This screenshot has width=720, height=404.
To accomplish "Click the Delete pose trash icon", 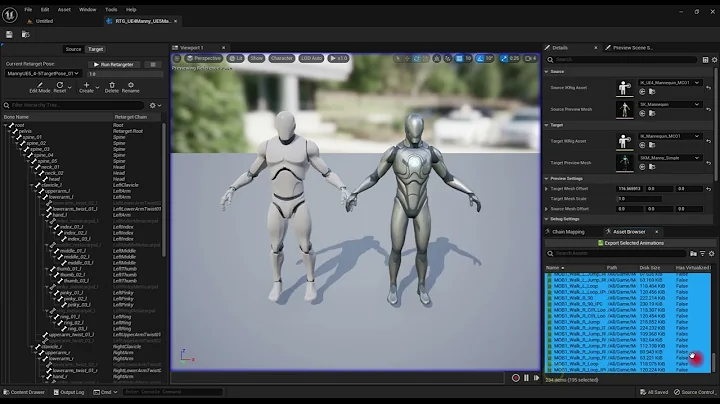I will click(x=112, y=85).
